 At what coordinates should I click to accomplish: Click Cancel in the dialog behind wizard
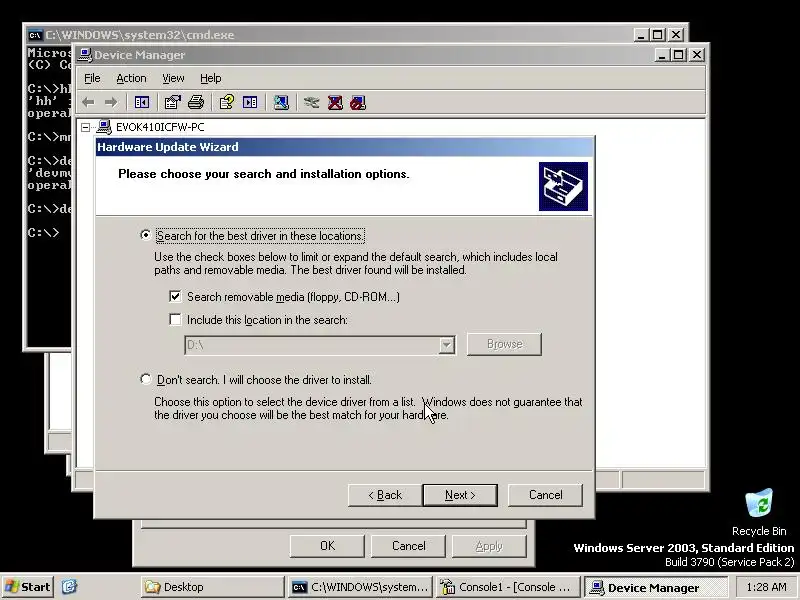pos(408,546)
